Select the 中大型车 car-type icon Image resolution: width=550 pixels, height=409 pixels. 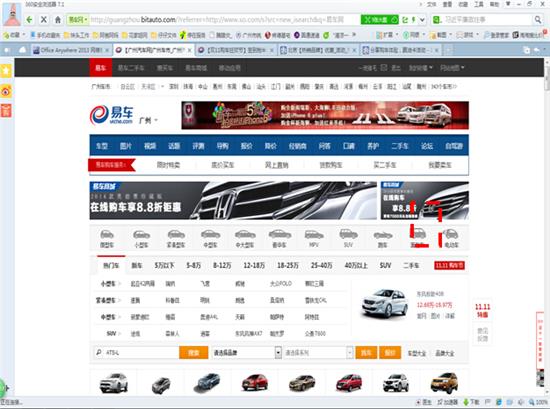[245, 238]
